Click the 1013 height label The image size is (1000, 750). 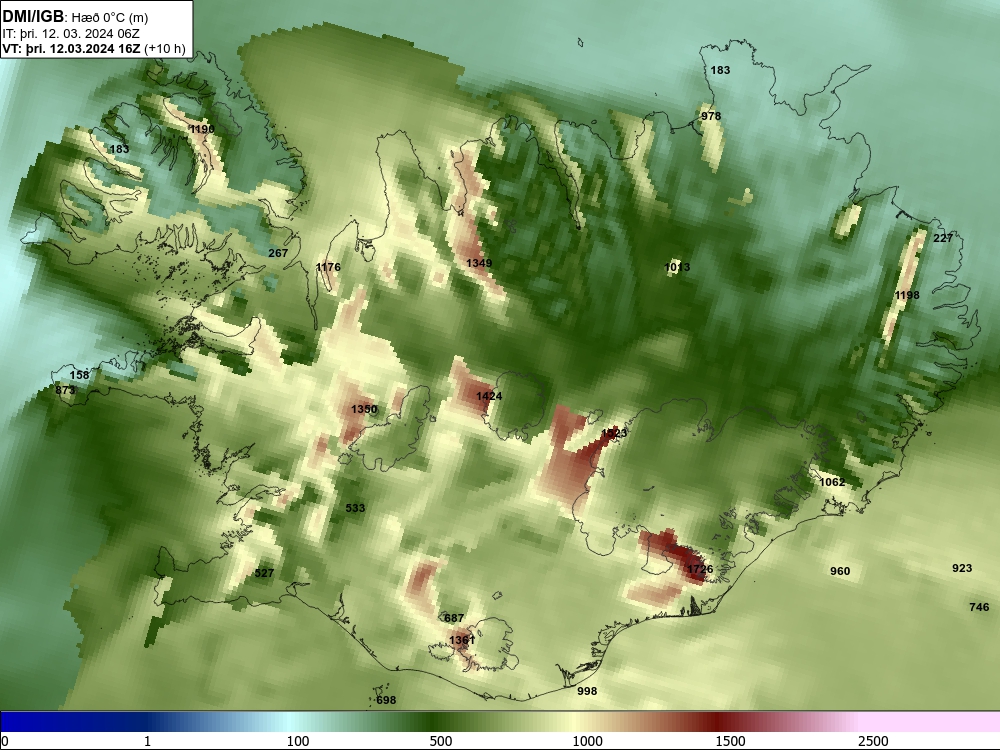[x=677, y=267]
